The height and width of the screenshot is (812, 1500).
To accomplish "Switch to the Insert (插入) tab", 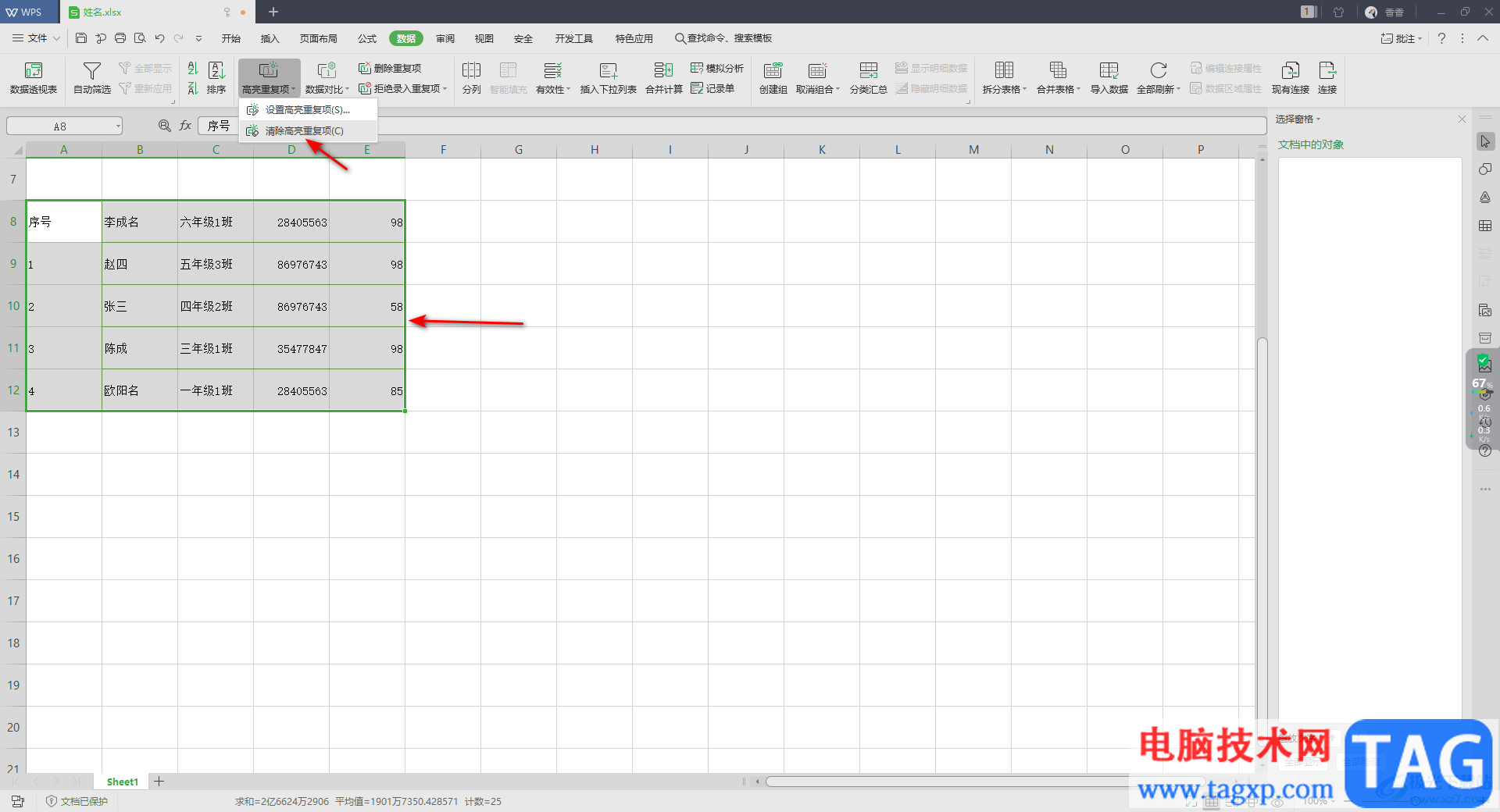I will coord(270,38).
